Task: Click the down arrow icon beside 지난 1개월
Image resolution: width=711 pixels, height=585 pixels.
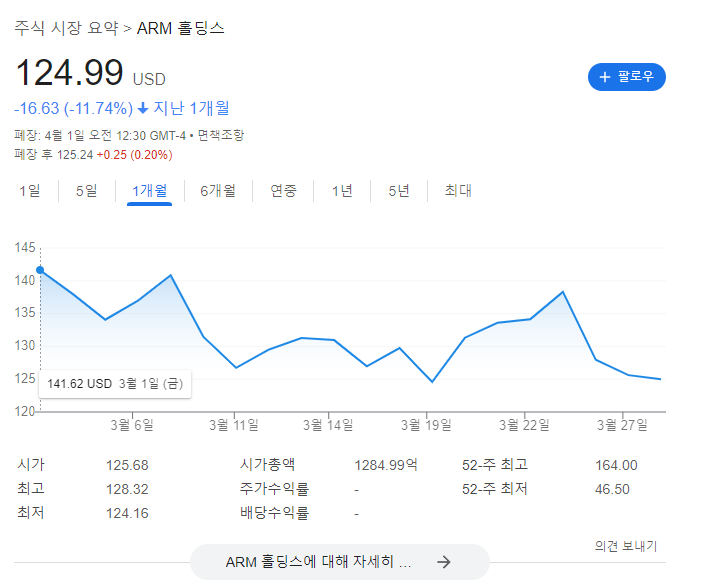Action: point(143,108)
